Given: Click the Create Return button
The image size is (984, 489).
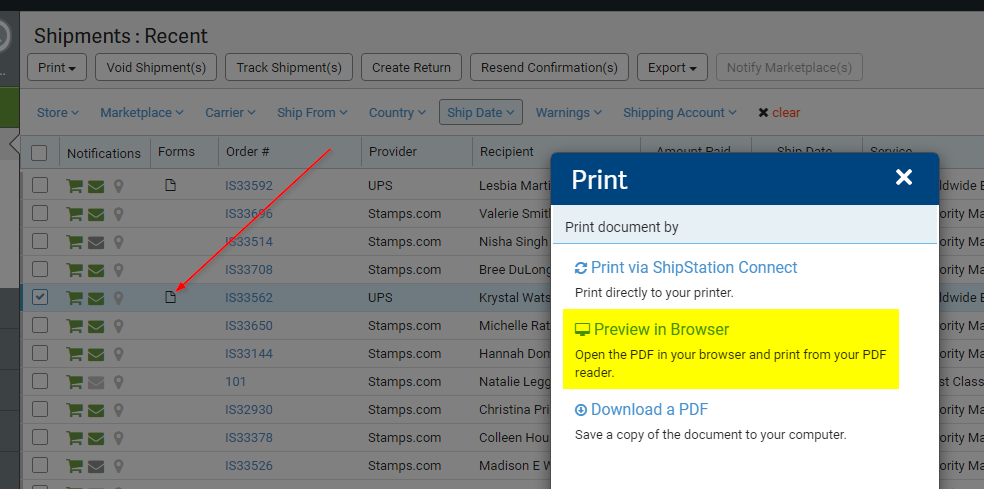Looking at the screenshot, I should (x=411, y=67).
